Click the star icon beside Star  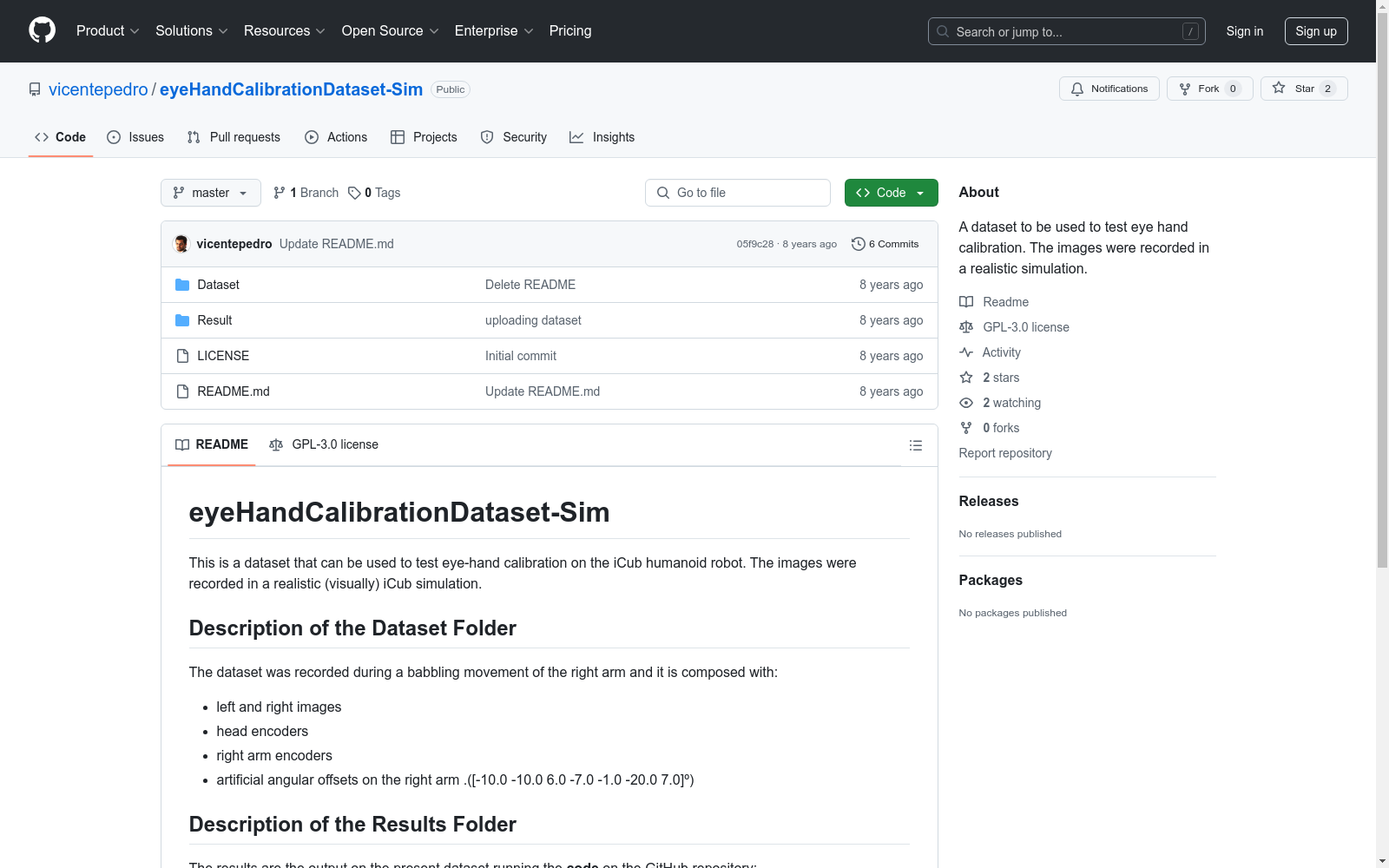[1279, 88]
